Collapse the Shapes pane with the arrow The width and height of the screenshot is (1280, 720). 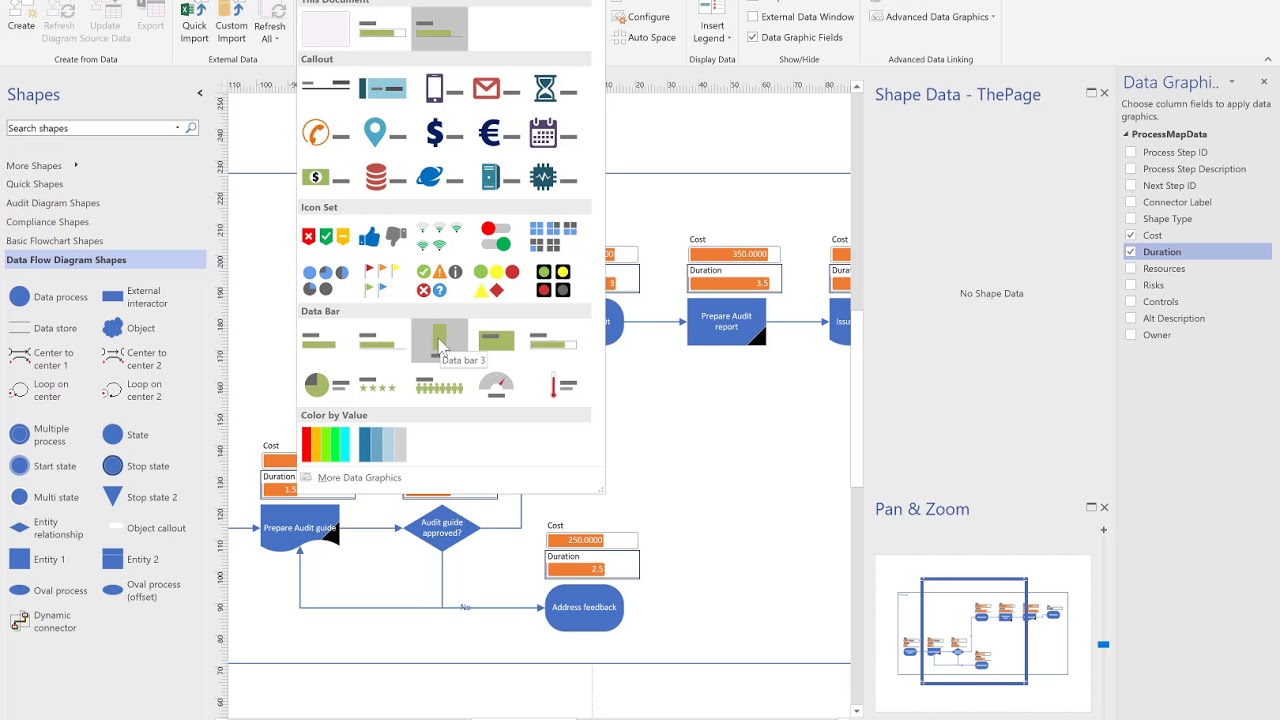[x=200, y=94]
